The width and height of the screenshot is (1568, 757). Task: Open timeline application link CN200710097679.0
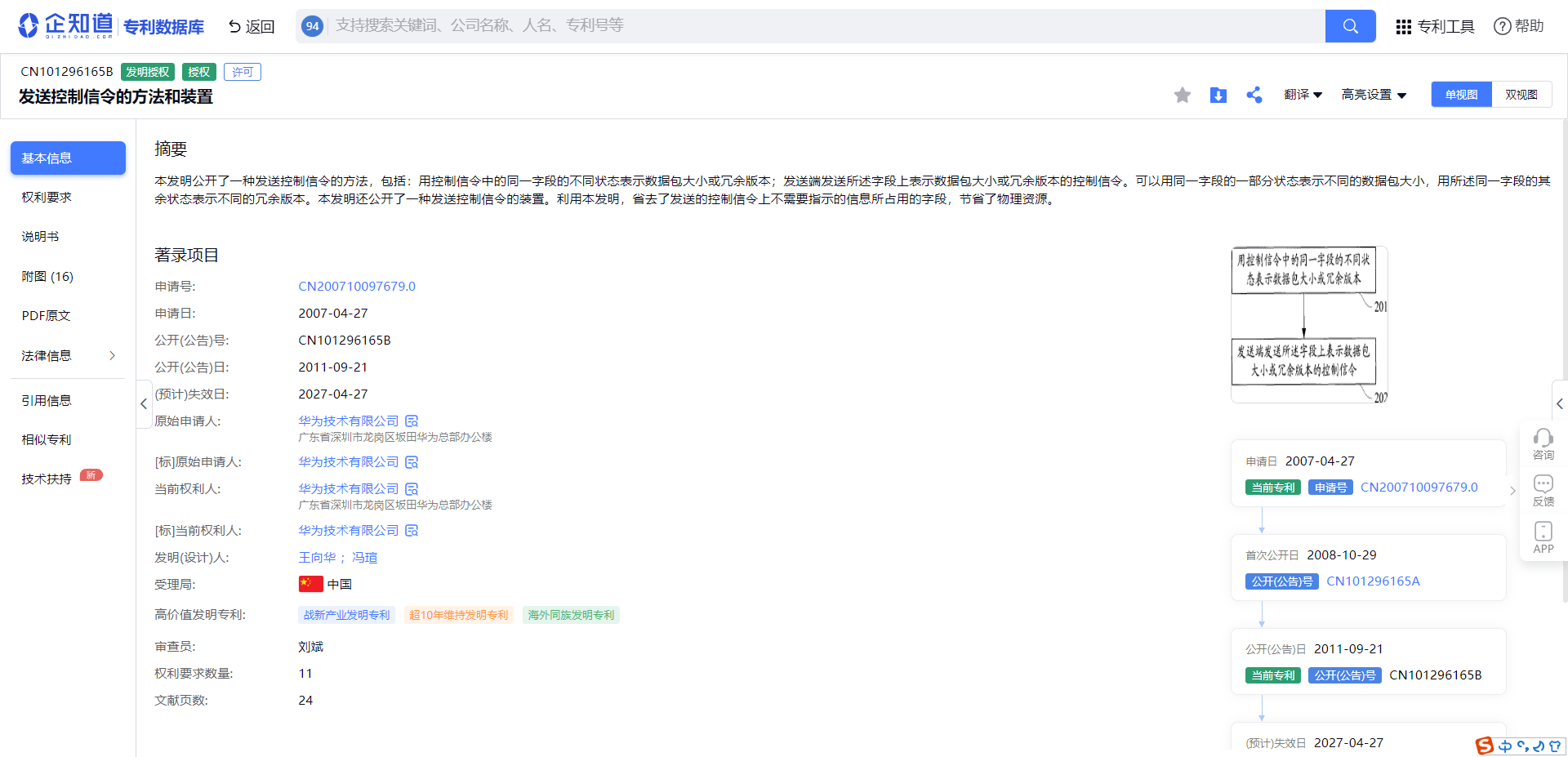[1419, 487]
